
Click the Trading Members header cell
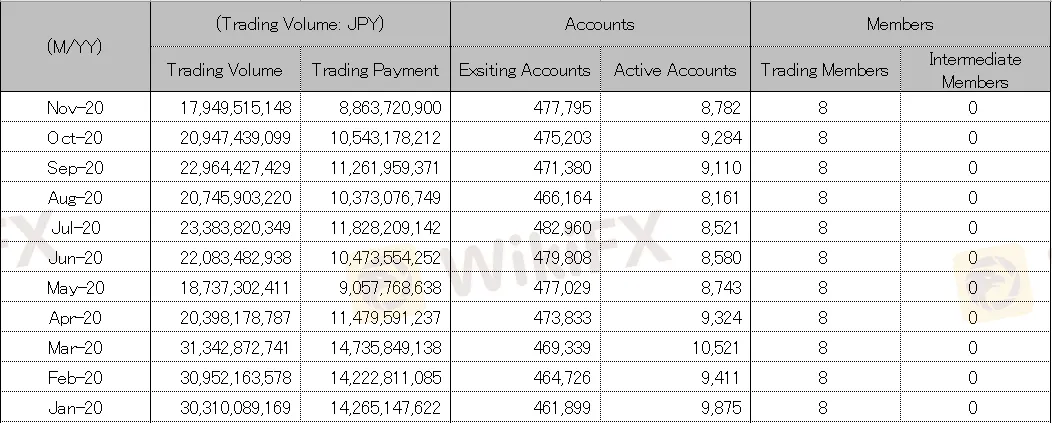click(825, 70)
